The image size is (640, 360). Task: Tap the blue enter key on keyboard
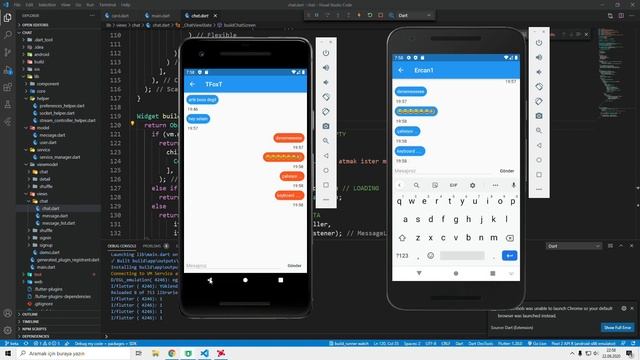click(x=509, y=256)
